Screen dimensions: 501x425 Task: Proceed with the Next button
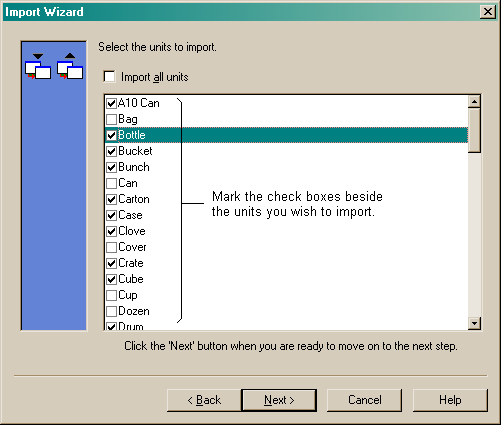[279, 400]
